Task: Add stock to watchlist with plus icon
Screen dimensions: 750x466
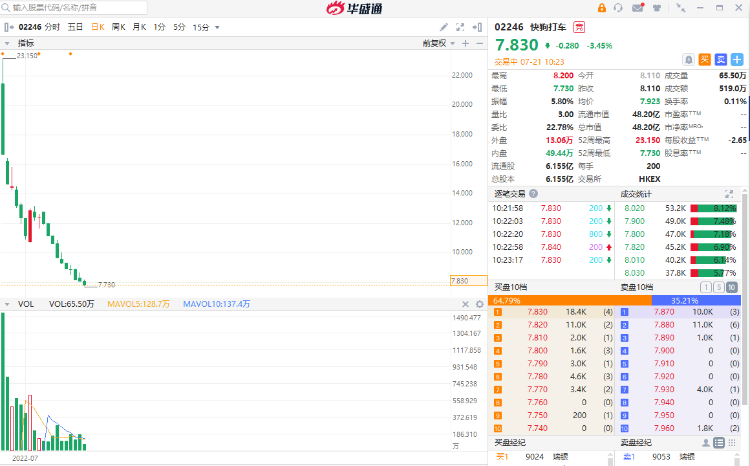Action: (x=736, y=60)
